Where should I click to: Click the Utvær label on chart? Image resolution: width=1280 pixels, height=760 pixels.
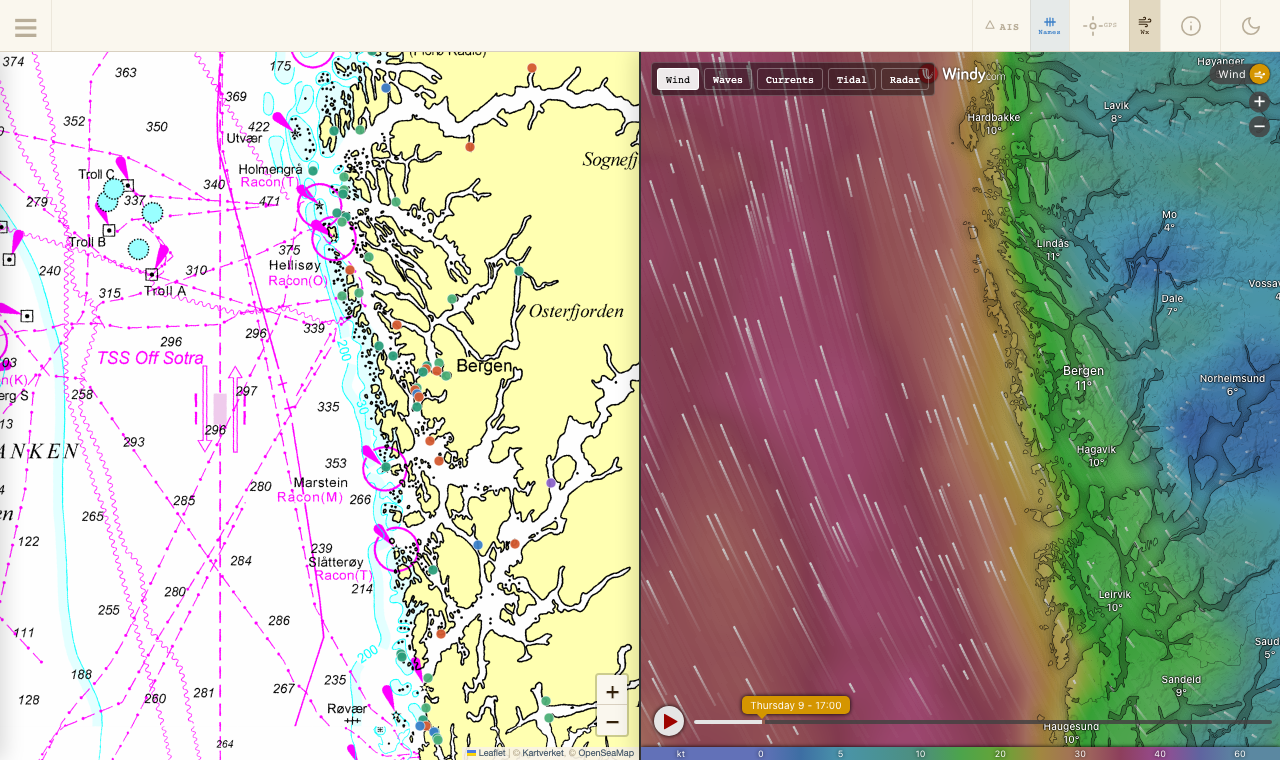point(244,138)
